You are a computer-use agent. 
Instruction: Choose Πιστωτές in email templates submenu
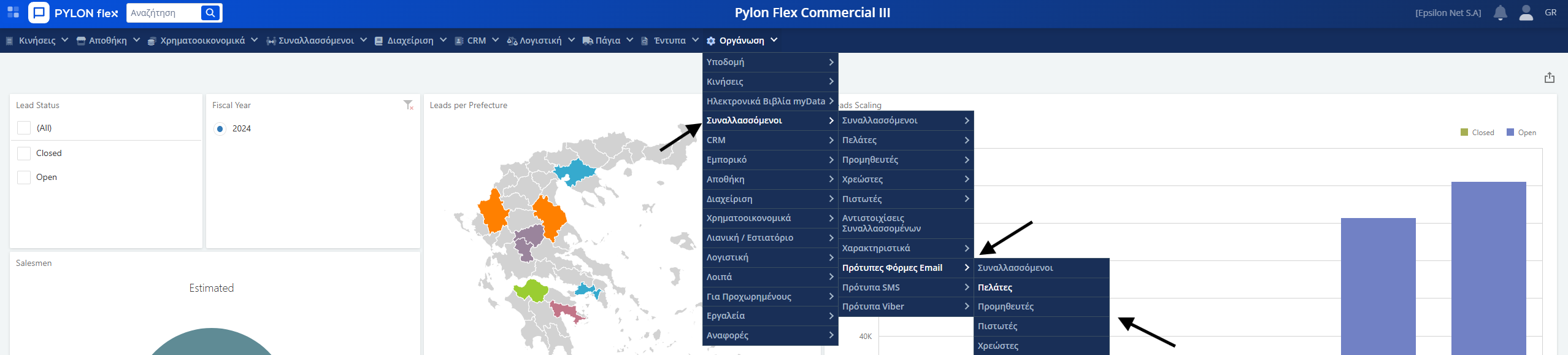pos(1042,326)
